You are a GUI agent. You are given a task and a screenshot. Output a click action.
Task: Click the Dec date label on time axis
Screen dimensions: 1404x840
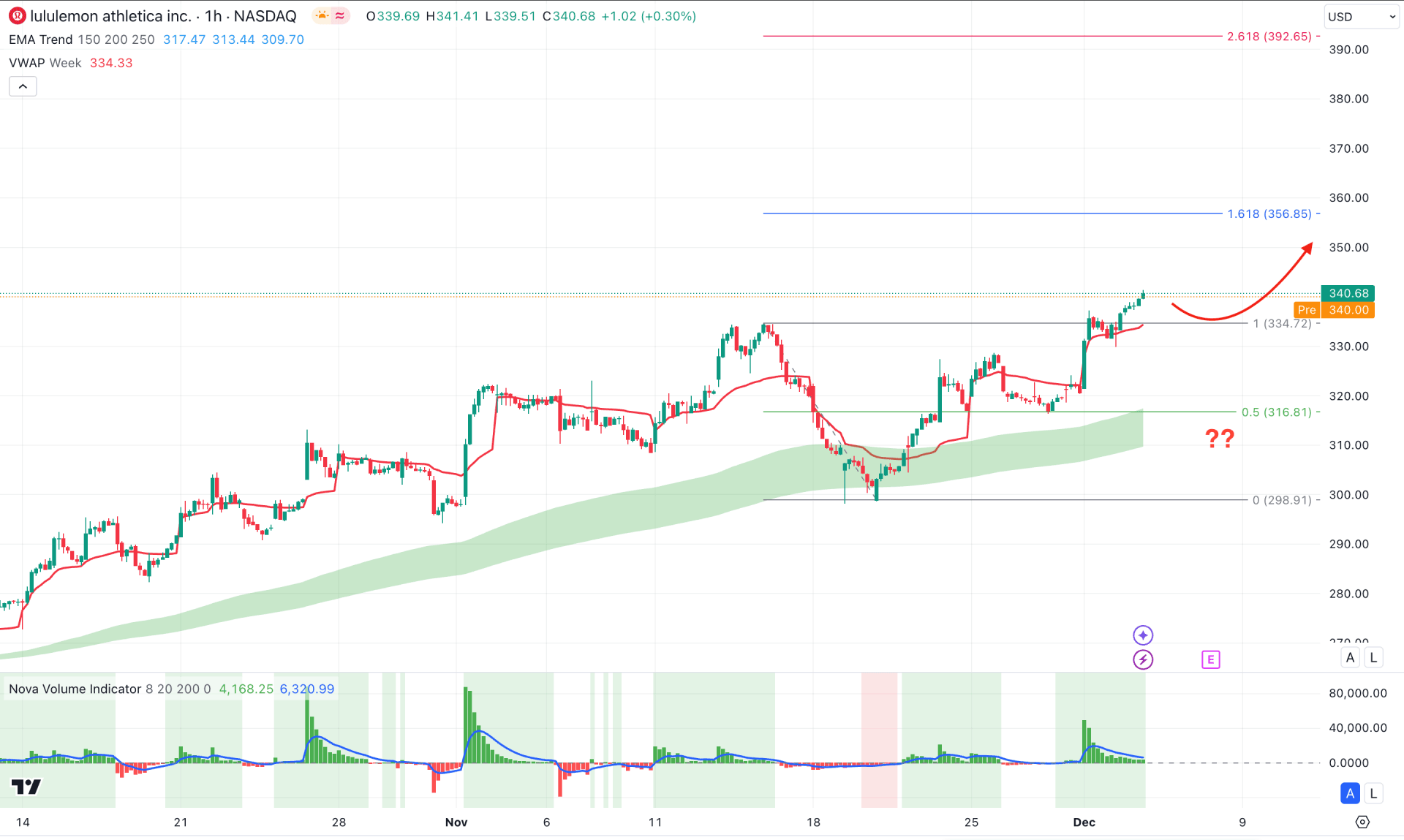[x=1084, y=822]
